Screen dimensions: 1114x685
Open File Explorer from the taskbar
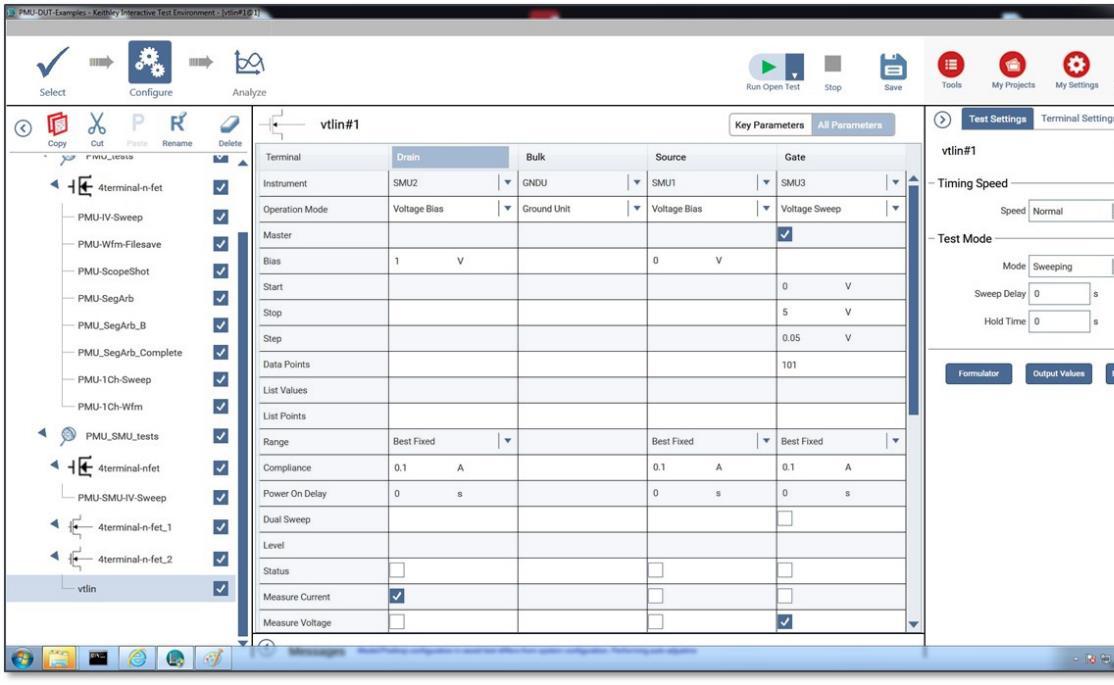click(59, 659)
